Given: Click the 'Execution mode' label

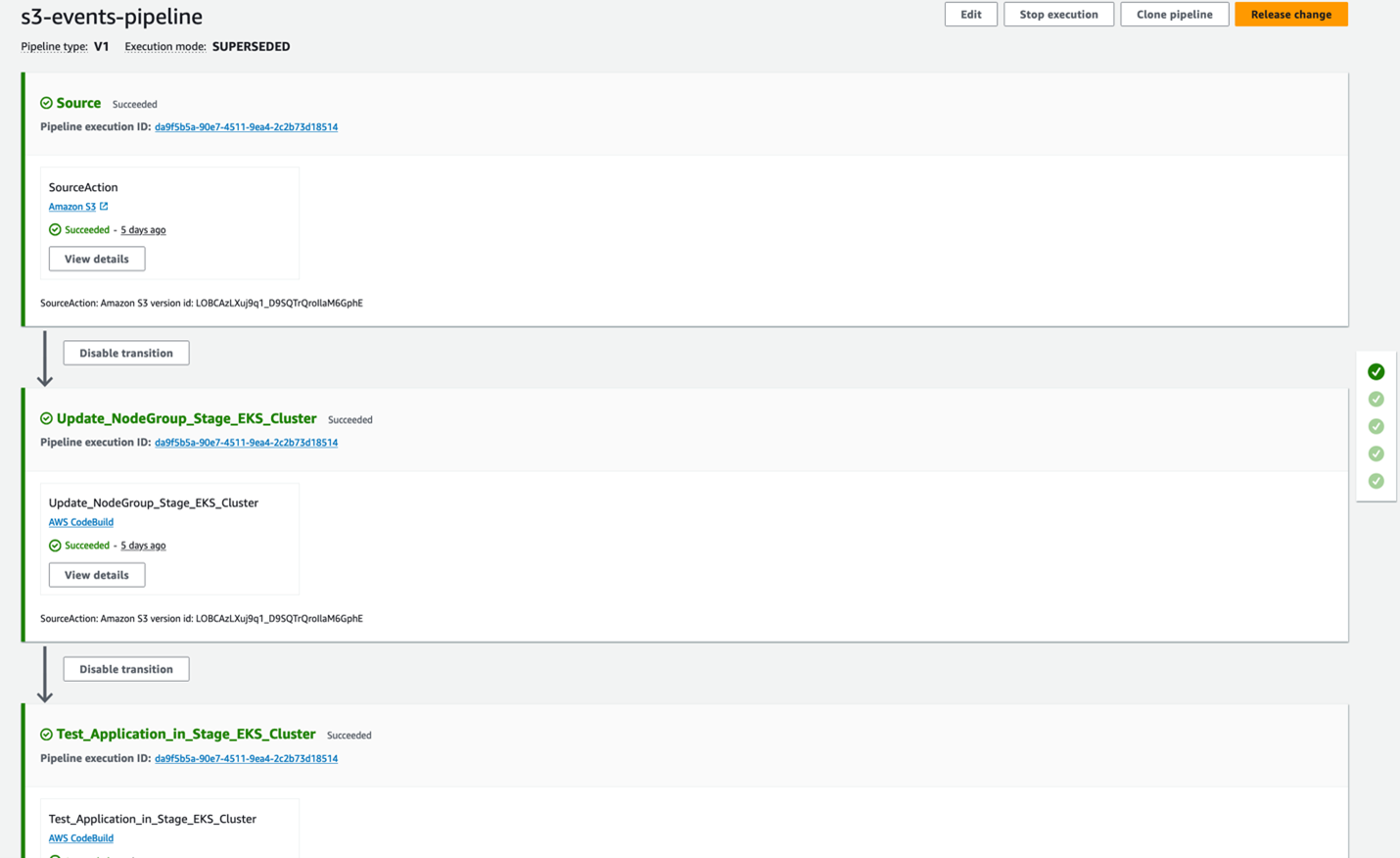Looking at the screenshot, I should (164, 46).
